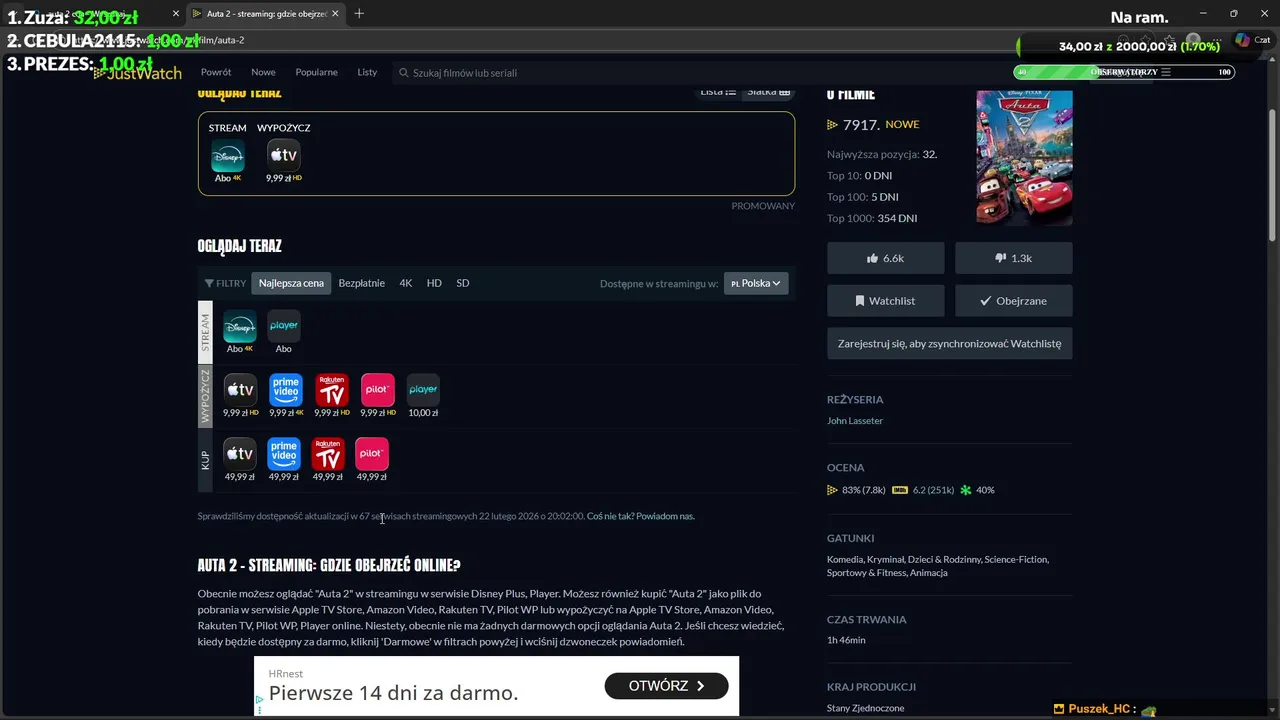Rent on Apple TV for 9,99 zł
This screenshot has width=1280, height=720.
pyautogui.click(x=240, y=390)
